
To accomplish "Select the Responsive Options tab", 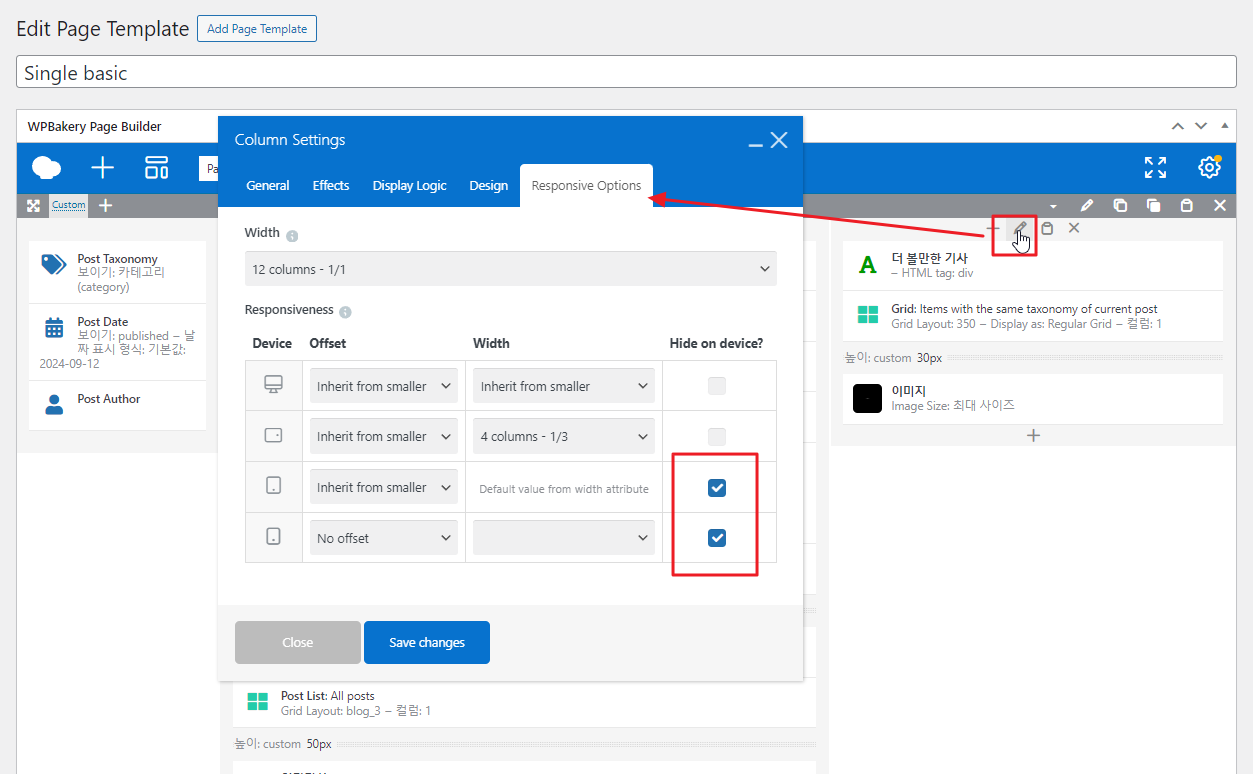I will point(587,185).
